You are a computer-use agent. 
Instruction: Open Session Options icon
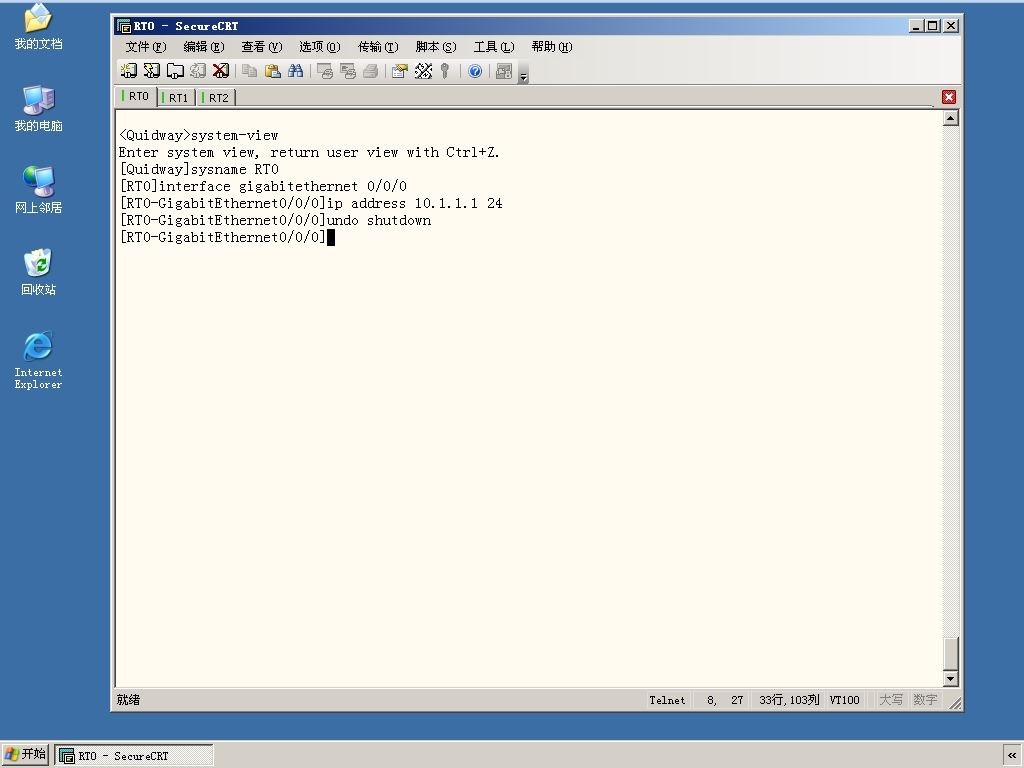pos(400,71)
